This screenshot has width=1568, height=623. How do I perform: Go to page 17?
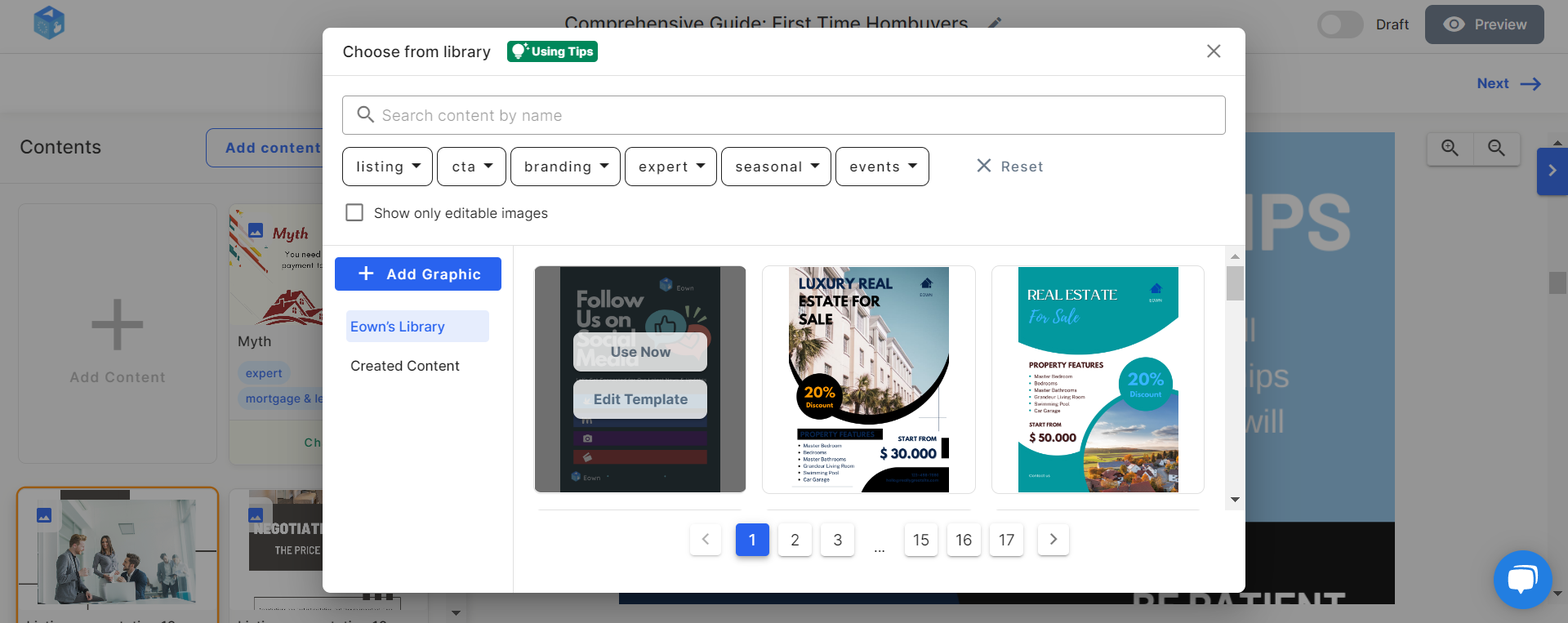click(x=1006, y=540)
